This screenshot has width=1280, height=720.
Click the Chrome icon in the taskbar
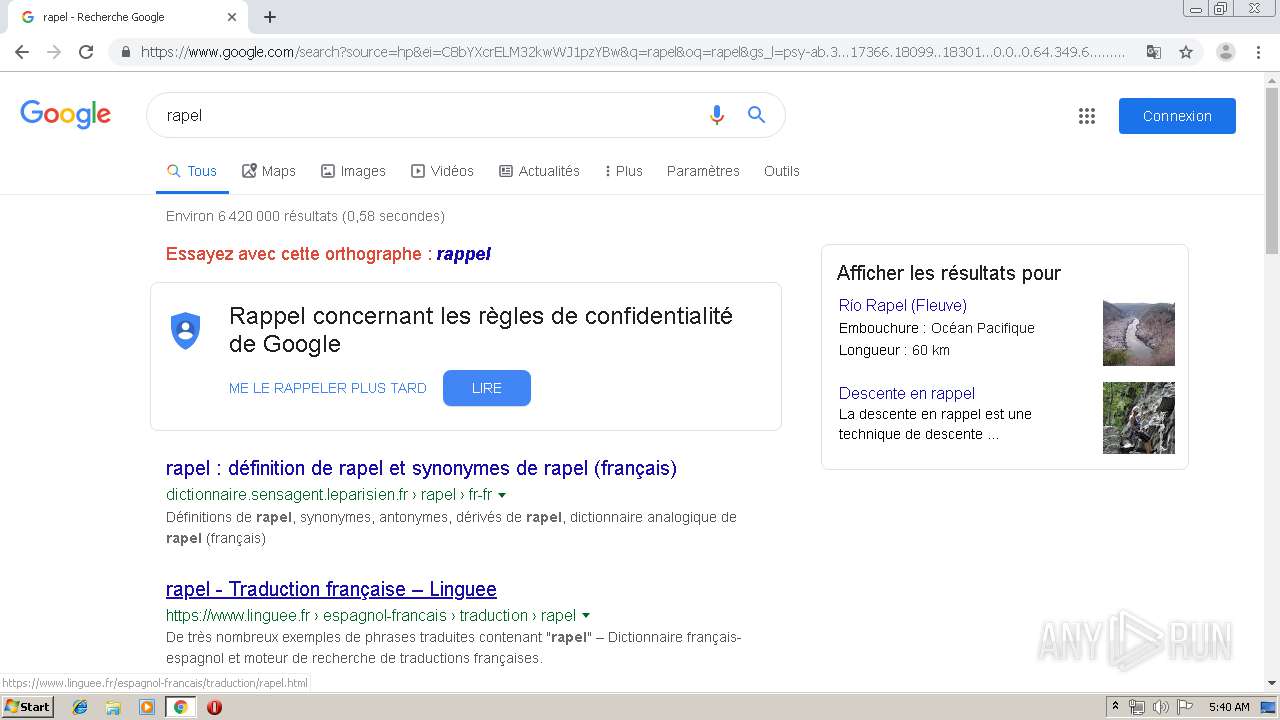tap(180, 707)
